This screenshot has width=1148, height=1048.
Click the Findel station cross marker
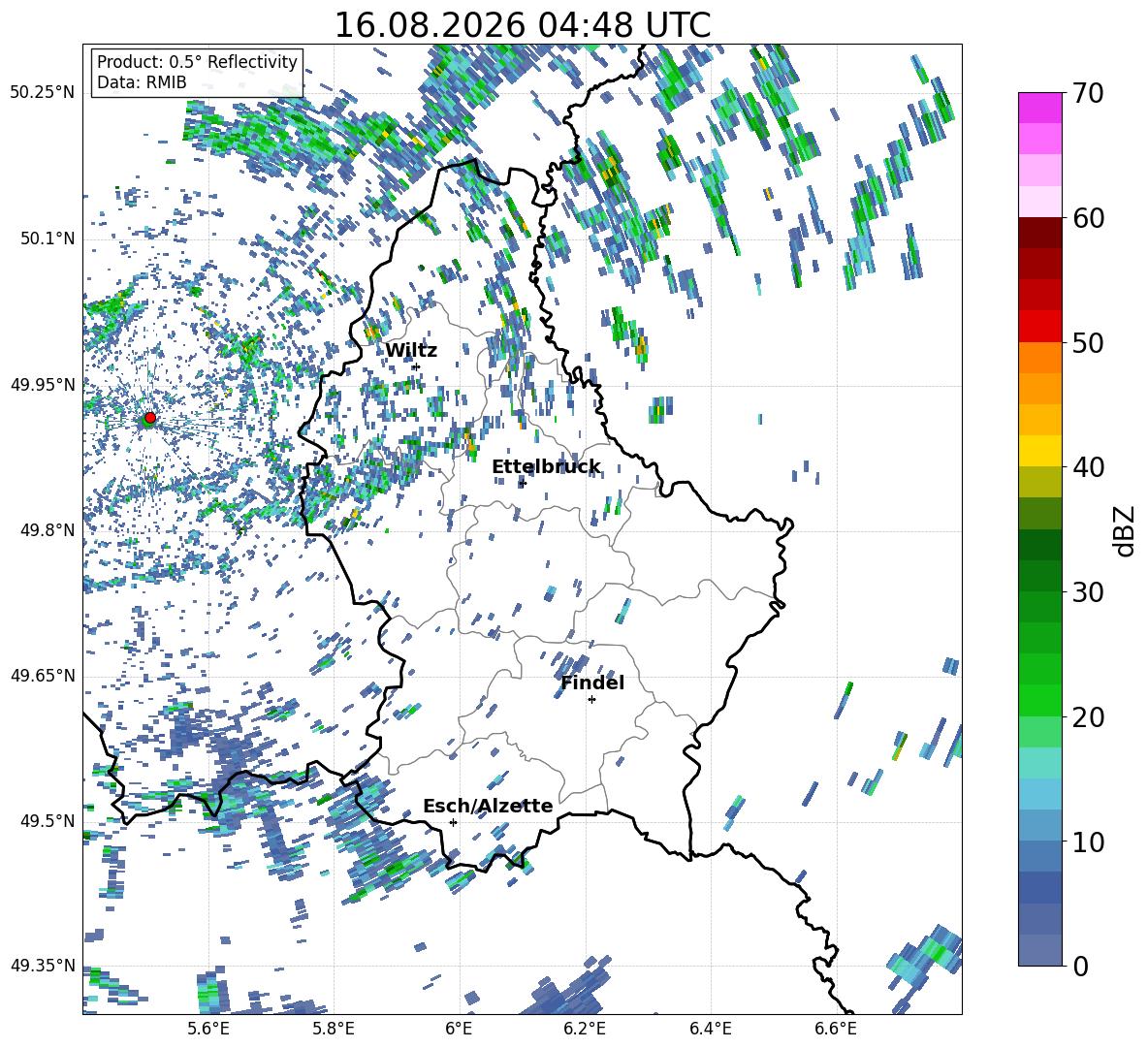pos(591,700)
